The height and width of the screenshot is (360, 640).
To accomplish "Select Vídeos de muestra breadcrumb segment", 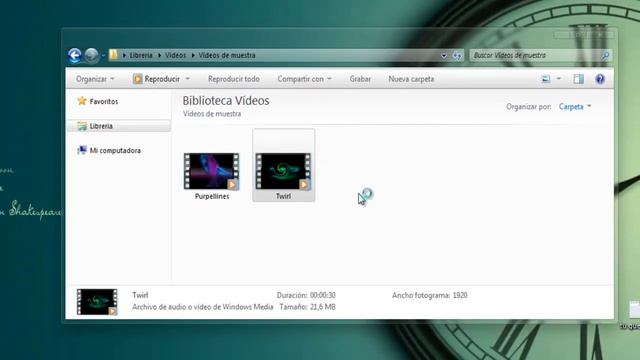I will 227,55.
